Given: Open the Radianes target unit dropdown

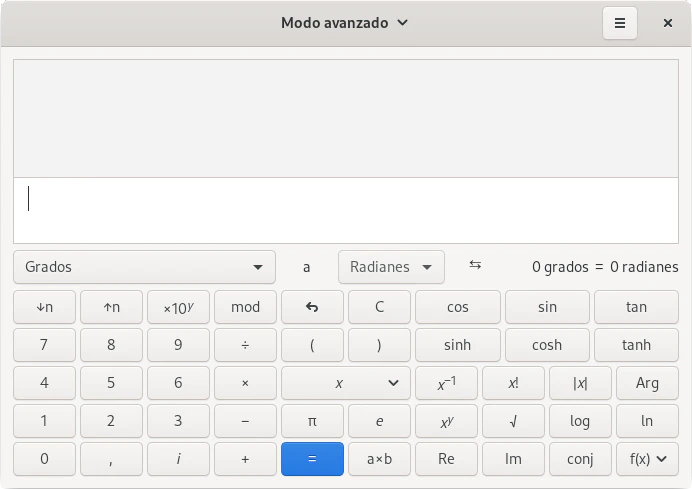Looking at the screenshot, I should point(391,267).
